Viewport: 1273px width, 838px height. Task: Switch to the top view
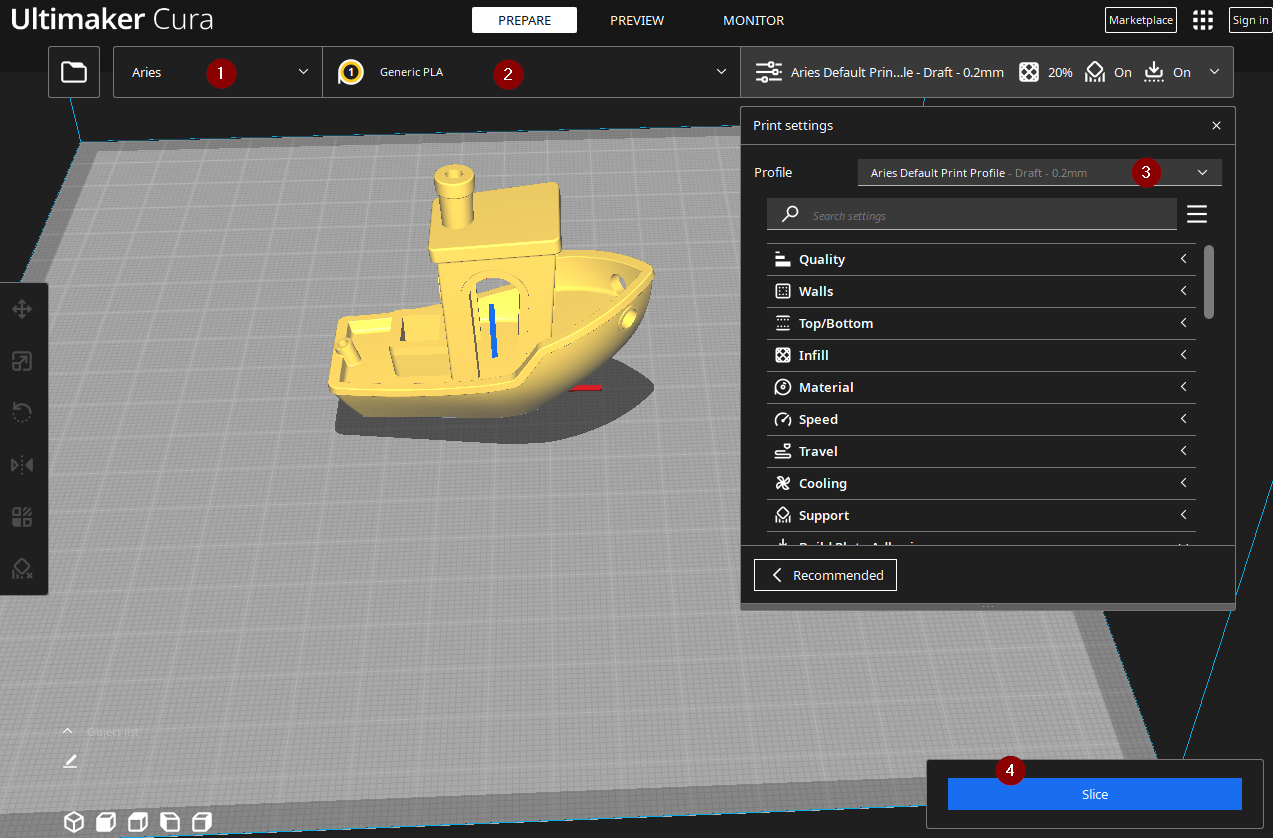click(x=138, y=822)
